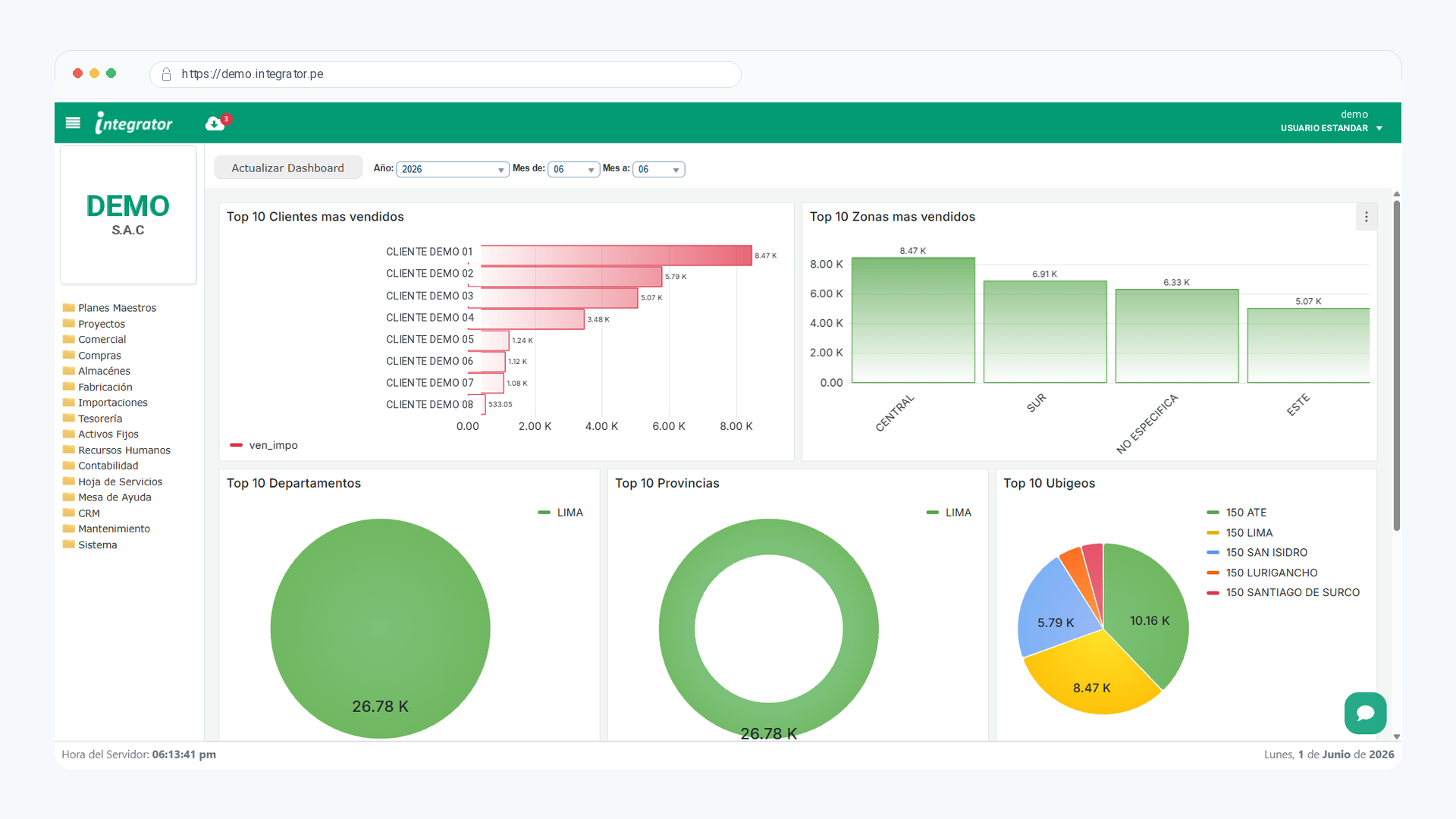Click Proyectos folder icon
The image size is (1456, 819).
pyautogui.click(x=68, y=324)
